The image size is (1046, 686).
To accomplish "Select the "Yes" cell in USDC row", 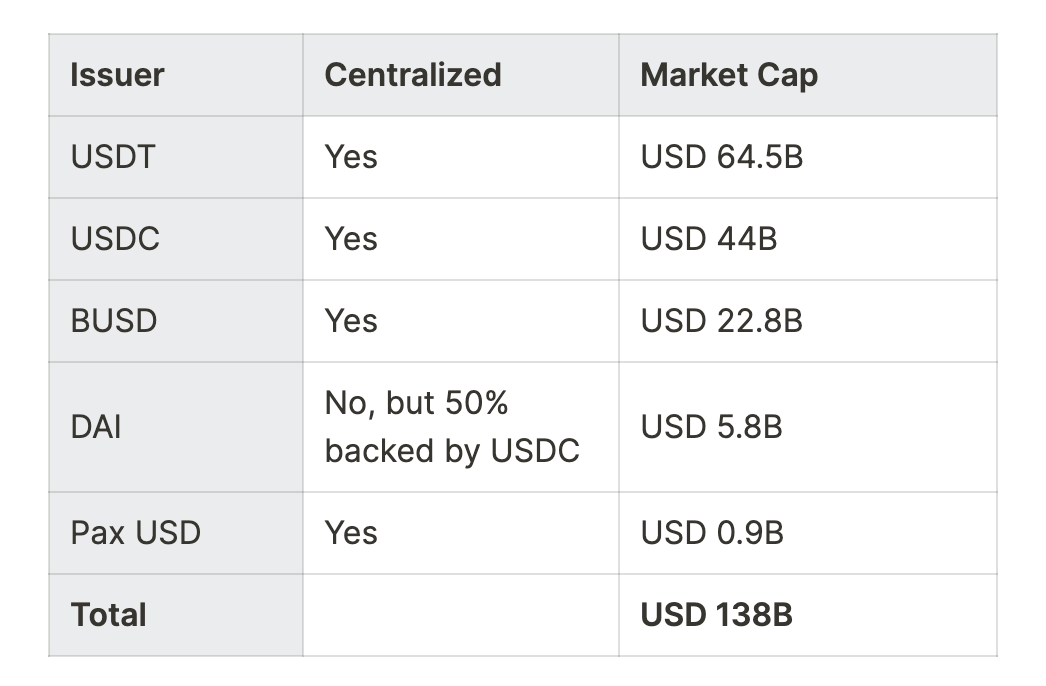I will coord(351,239).
